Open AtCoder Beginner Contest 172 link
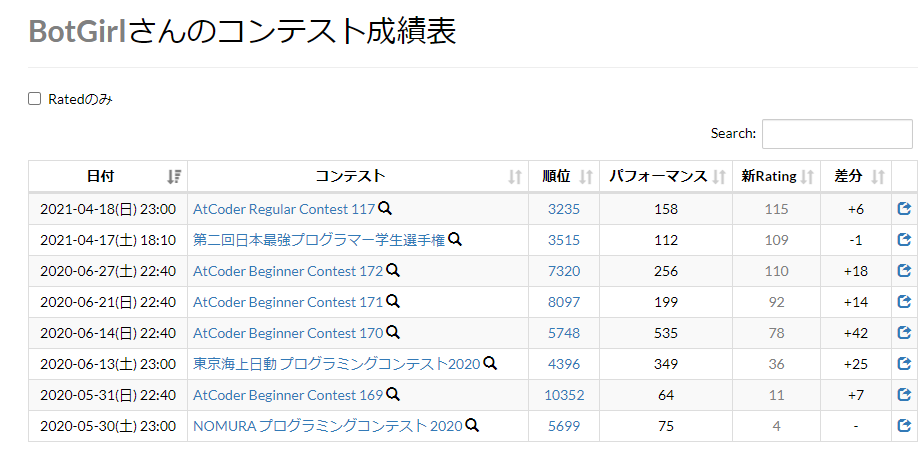924x450 pixels. click(288, 271)
